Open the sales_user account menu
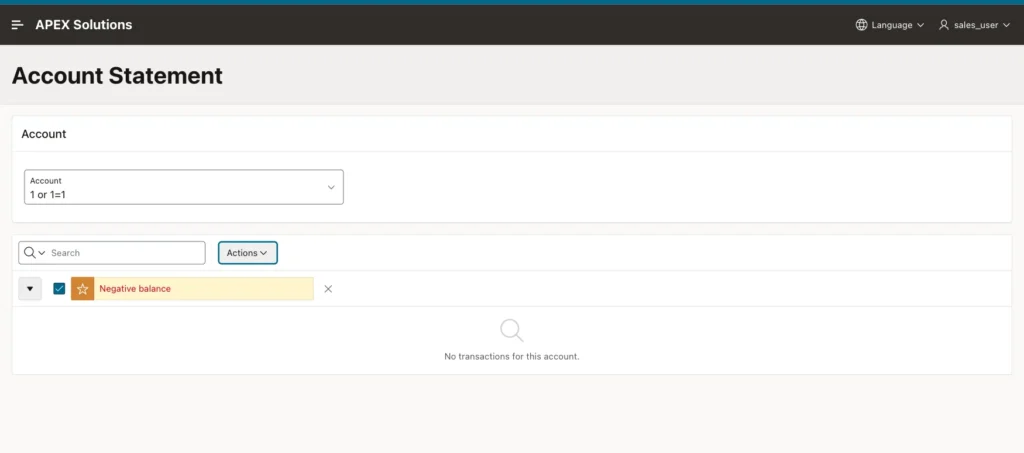 click(974, 25)
